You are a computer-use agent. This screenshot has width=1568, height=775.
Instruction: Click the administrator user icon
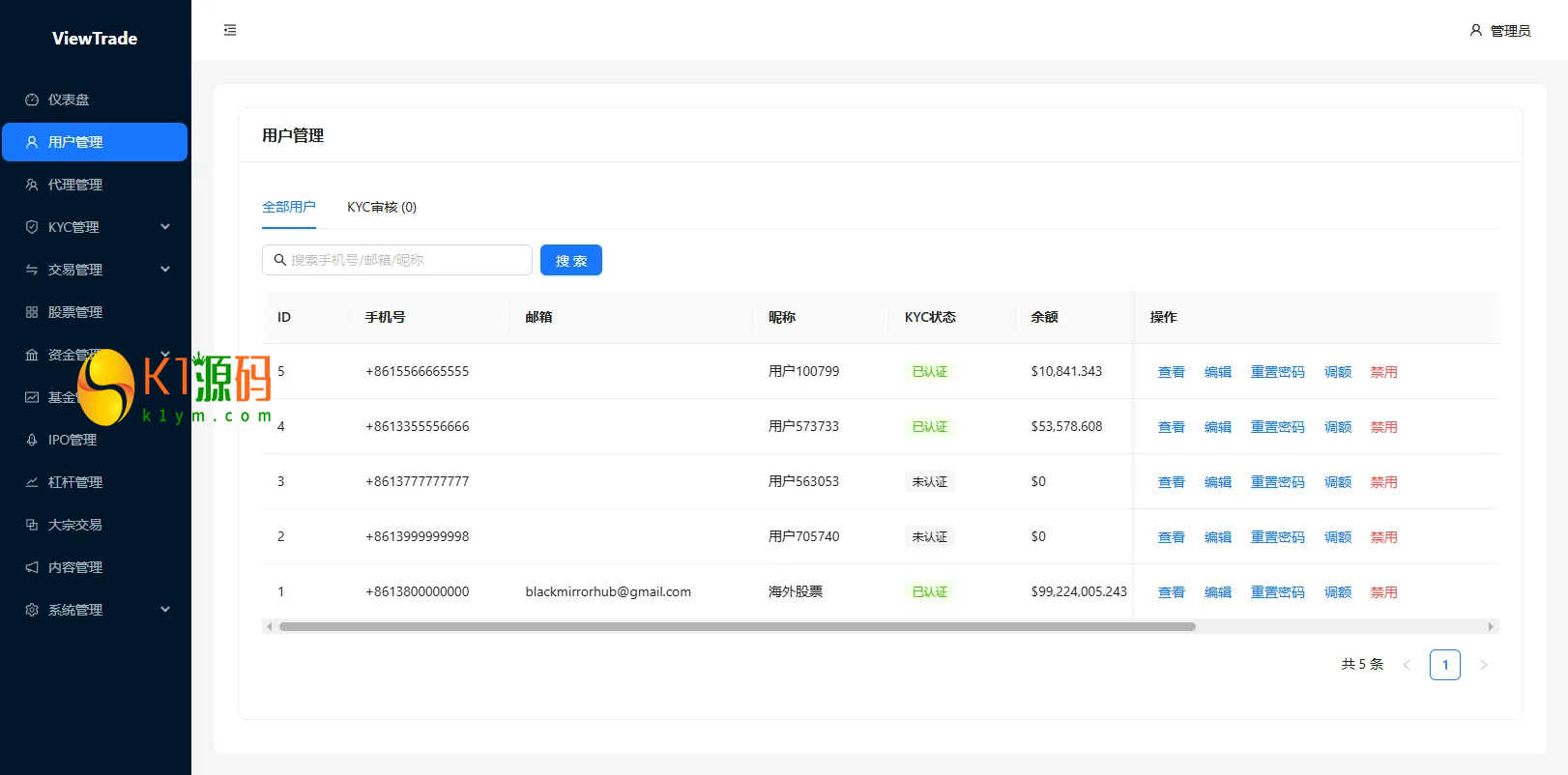coord(1476,30)
